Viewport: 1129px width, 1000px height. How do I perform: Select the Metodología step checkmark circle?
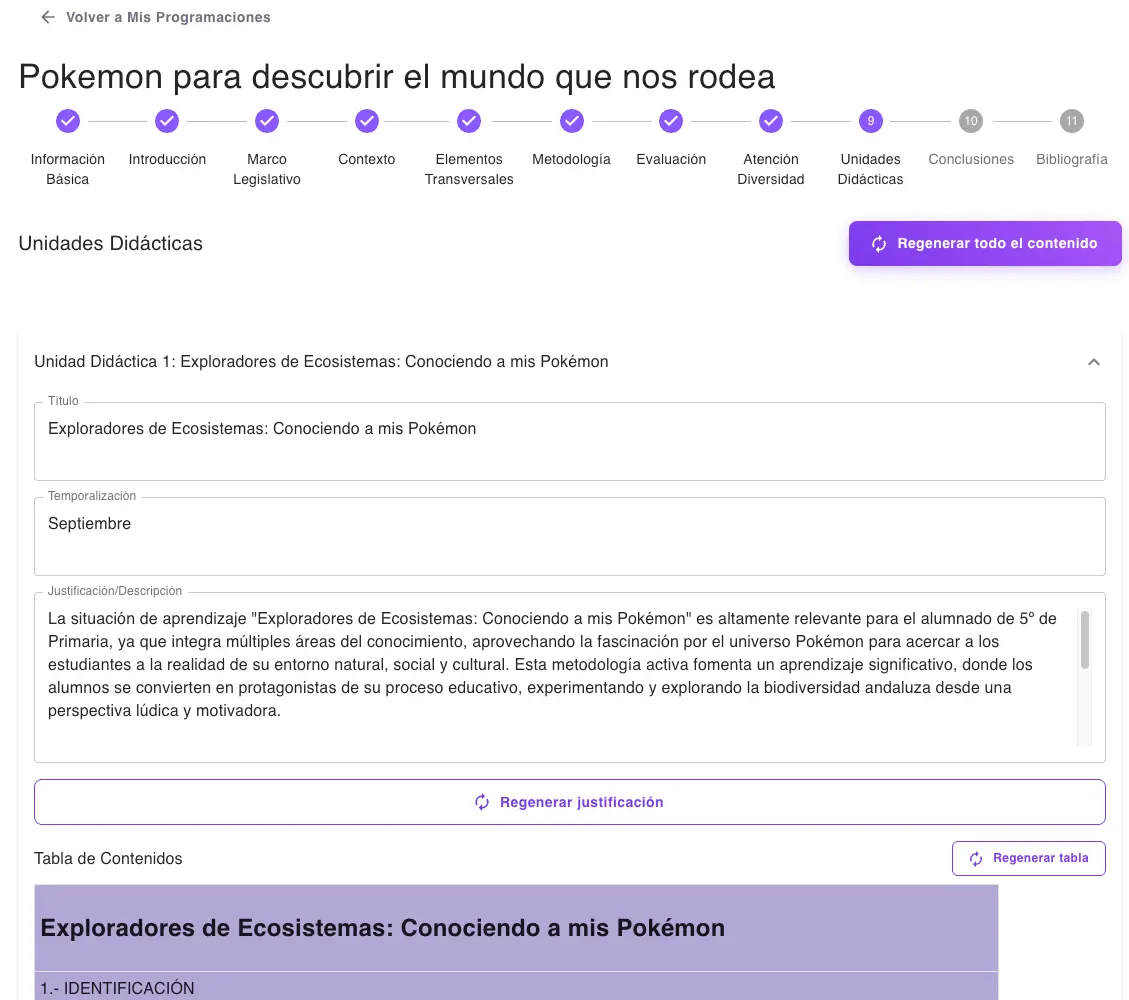click(x=572, y=121)
